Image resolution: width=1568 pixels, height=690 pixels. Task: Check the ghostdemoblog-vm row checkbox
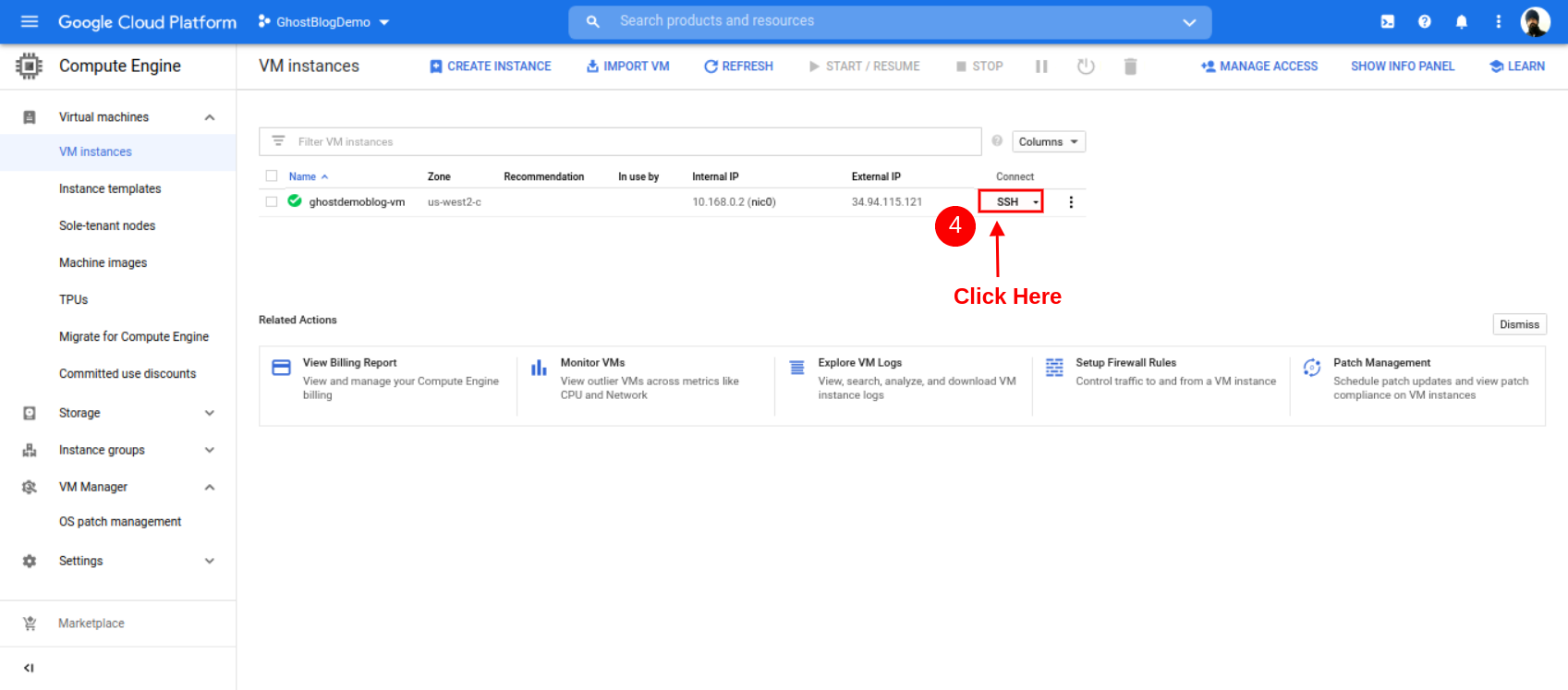272,202
